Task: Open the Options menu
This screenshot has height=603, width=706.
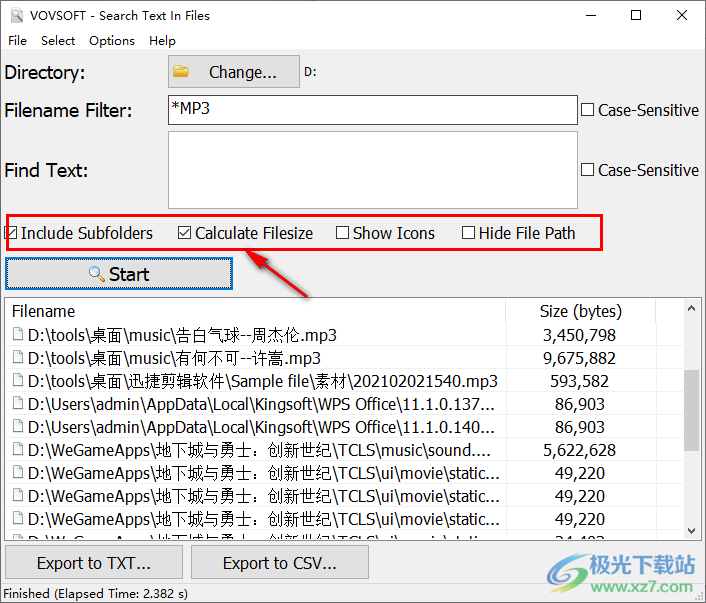Action: [x=112, y=41]
